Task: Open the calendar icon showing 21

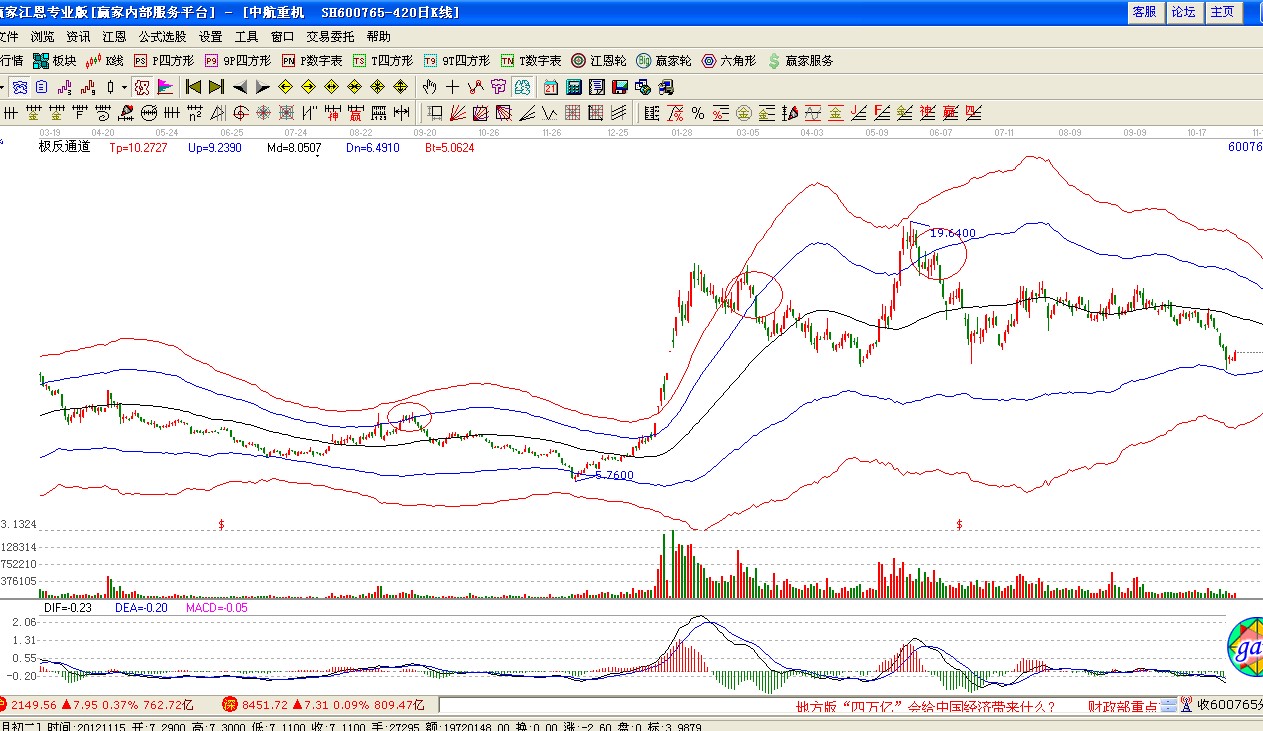Action: (551, 87)
